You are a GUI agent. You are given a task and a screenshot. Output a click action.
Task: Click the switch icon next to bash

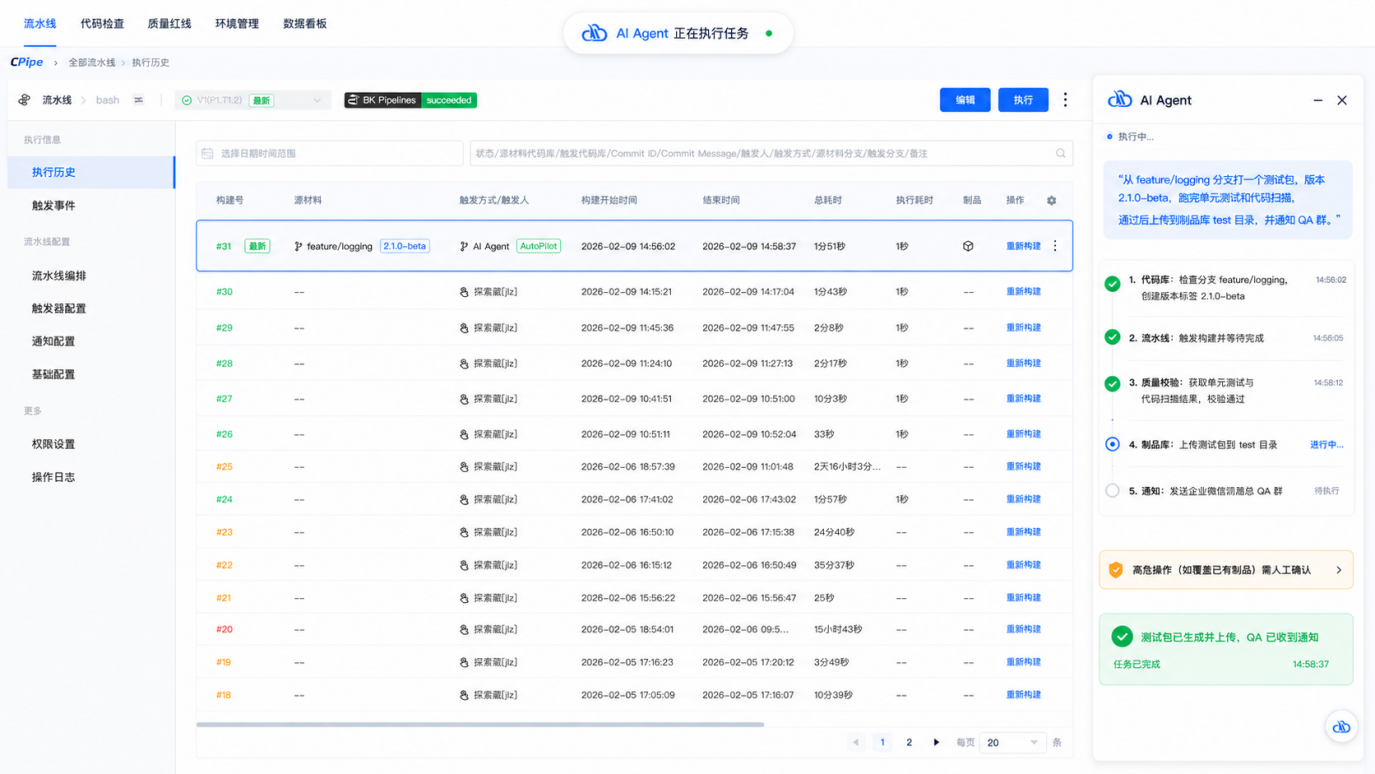click(x=139, y=100)
